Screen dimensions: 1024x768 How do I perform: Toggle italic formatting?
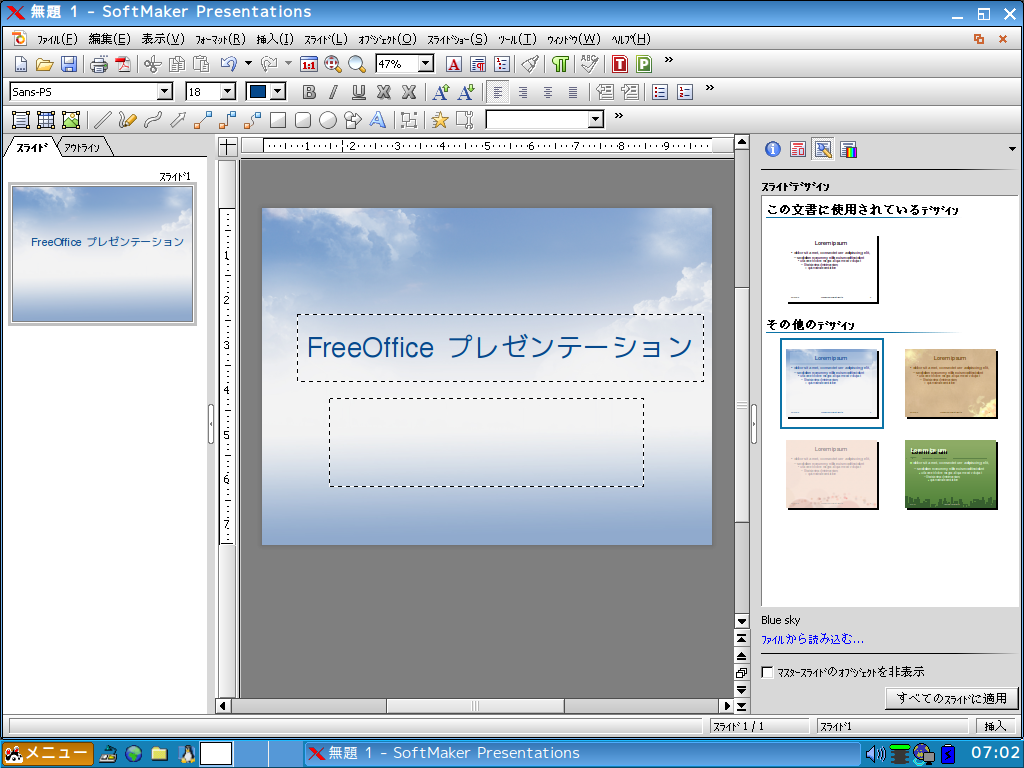(x=334, y=92)
